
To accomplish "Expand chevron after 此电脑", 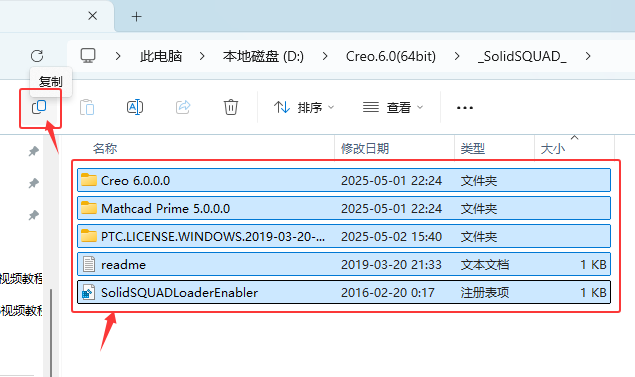I will tap(202, 56).
